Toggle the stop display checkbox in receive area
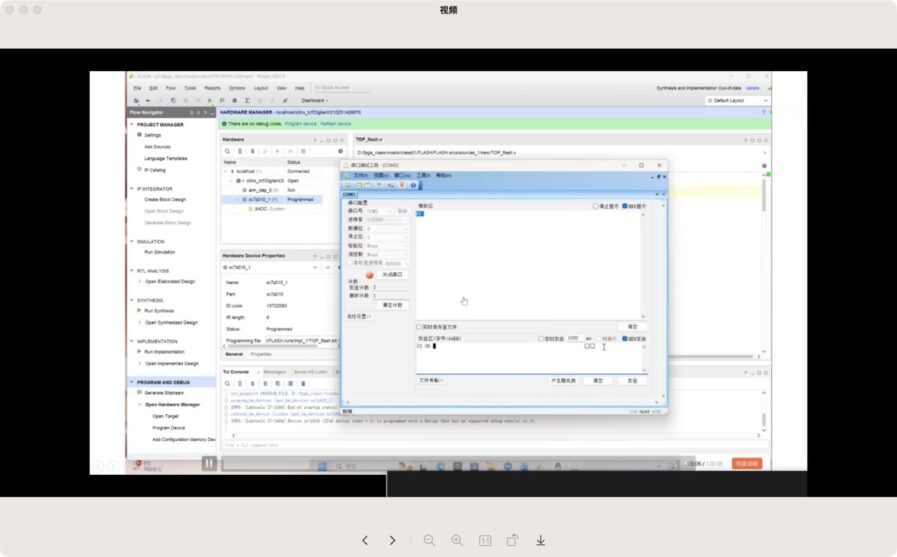897x557 pixels. tap(595, 206)
